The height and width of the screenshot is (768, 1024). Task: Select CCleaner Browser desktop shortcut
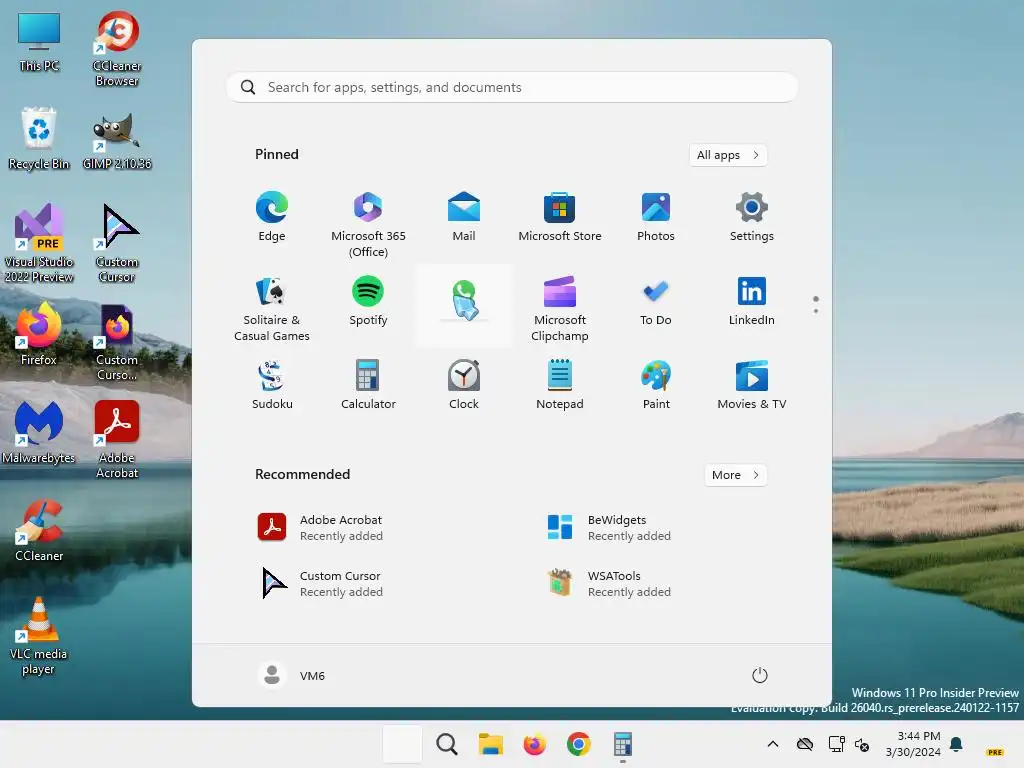(x=117, y=49)
